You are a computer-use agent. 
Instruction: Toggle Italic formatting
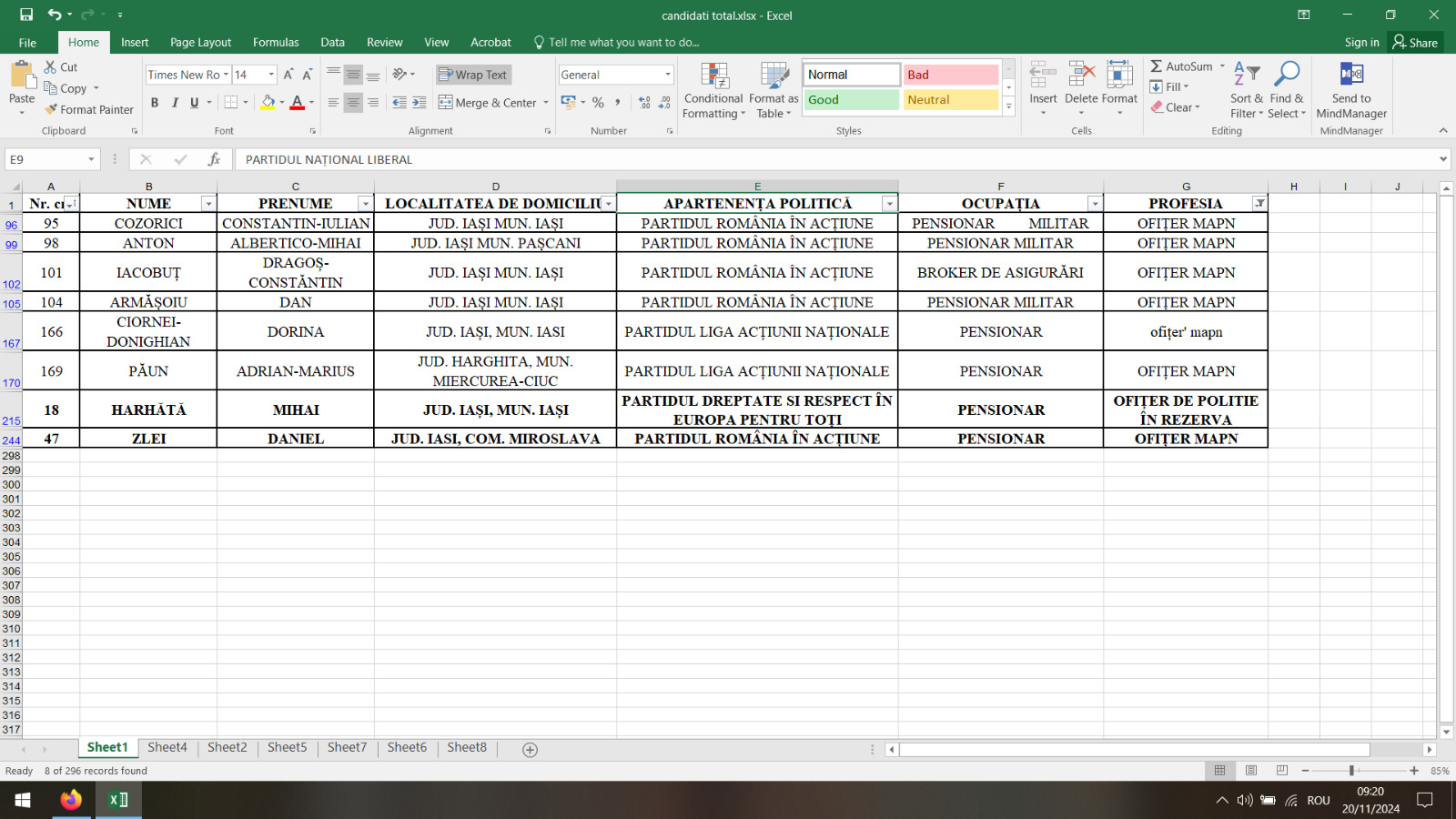[175, 103]
